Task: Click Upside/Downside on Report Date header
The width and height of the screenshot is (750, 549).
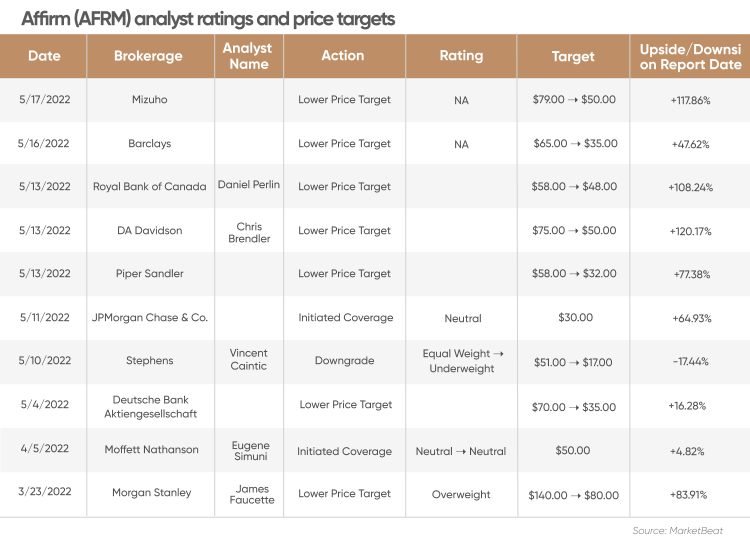Action: point(690,56)
